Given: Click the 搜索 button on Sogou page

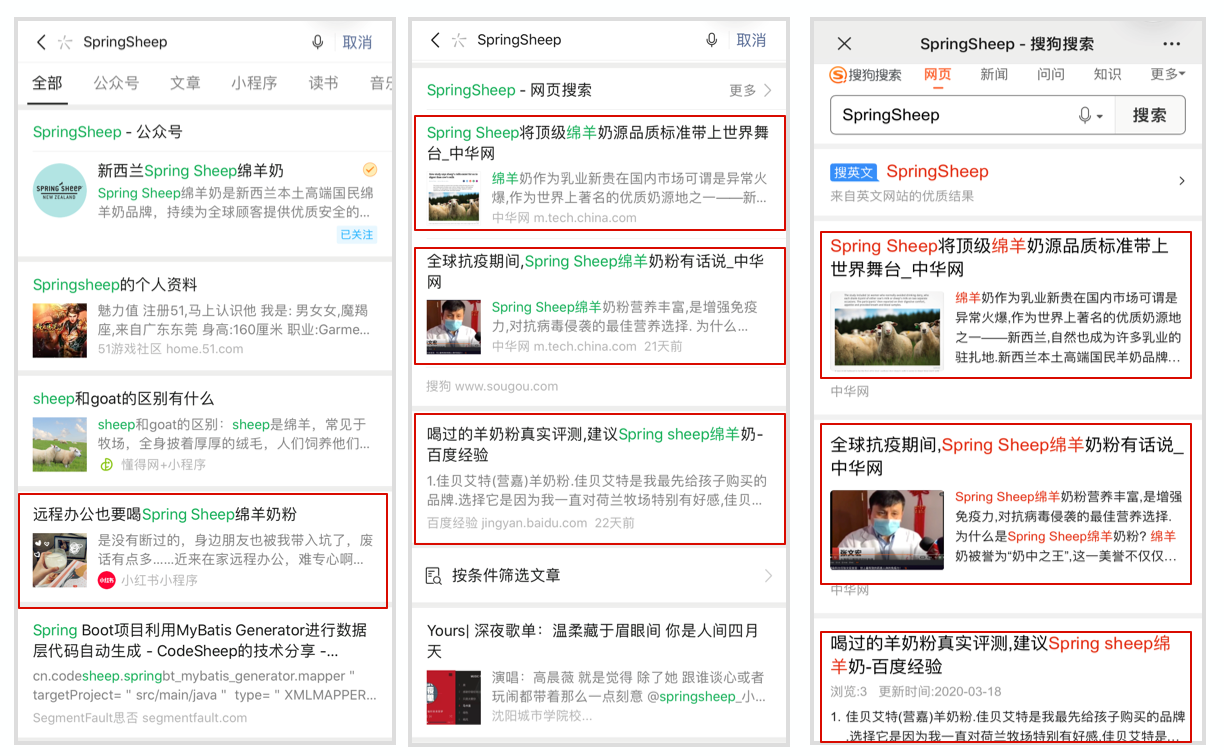Looking at the screenshot, I should pyautogui.click(x=1150, y=115).
